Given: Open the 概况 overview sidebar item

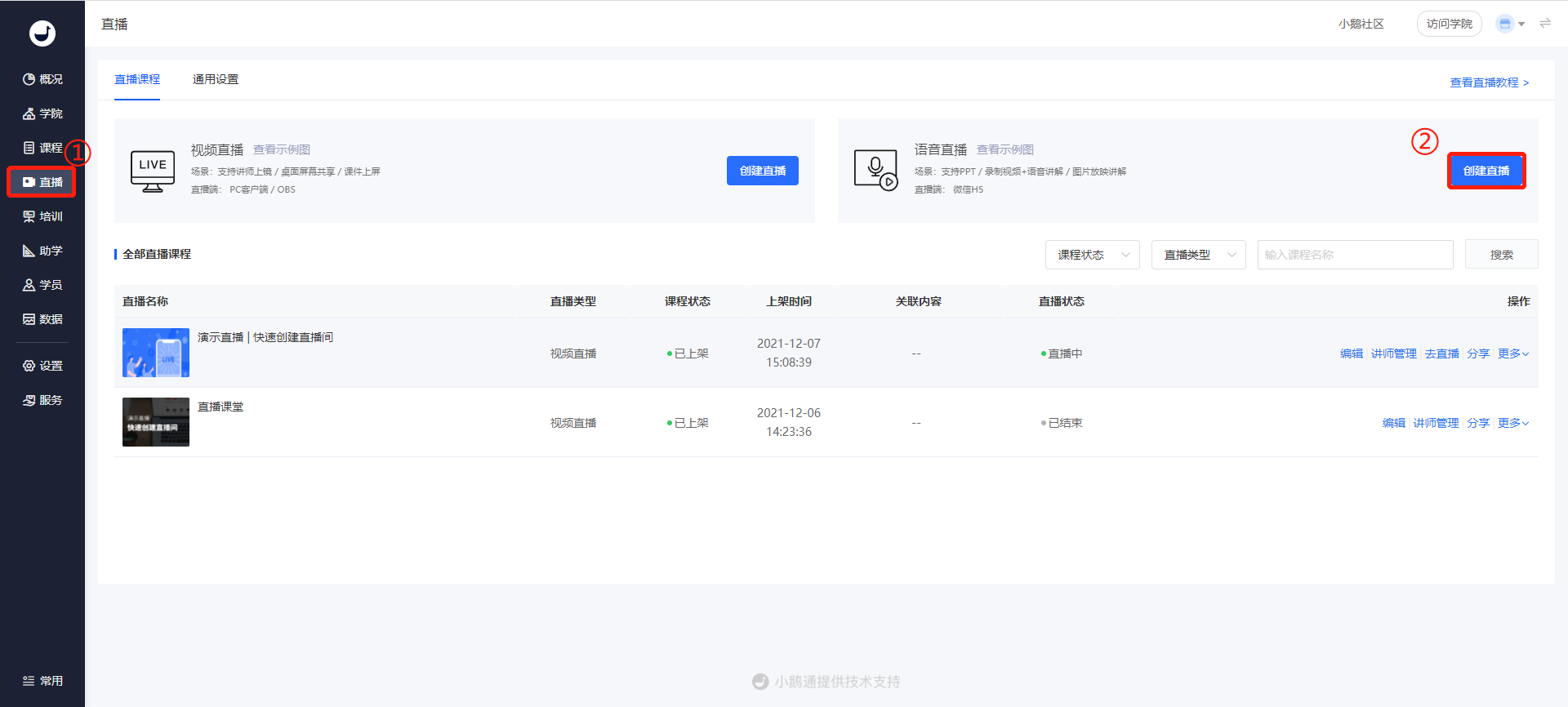Looking at the screenshot, I should pos(42,79).
